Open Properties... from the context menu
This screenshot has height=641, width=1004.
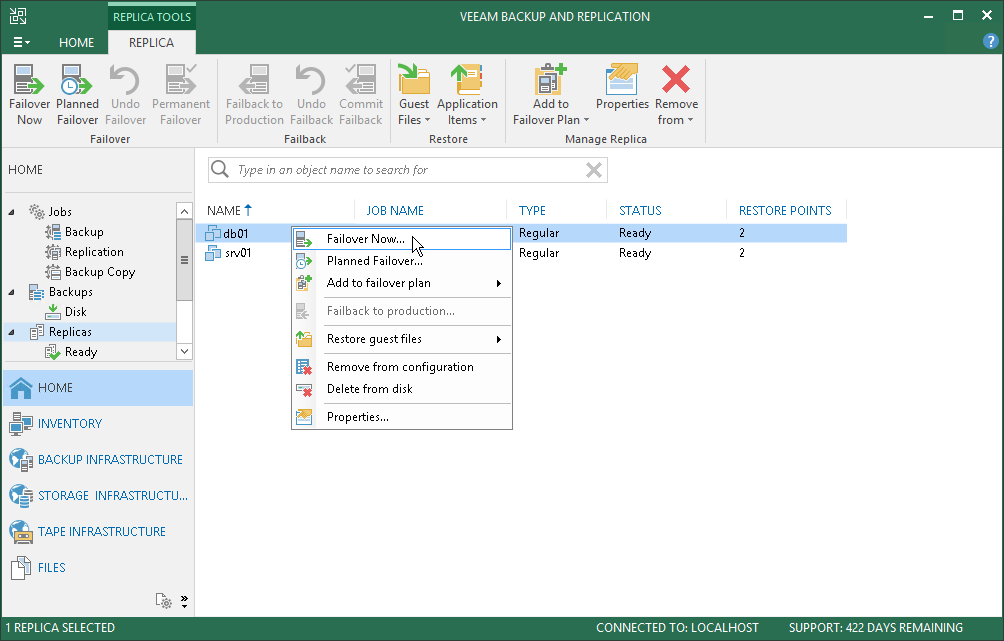(401, 417)
